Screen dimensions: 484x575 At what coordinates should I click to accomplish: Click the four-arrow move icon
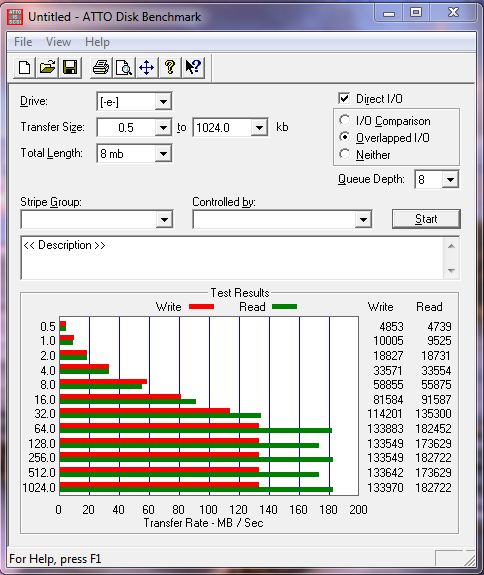(x=146, y=67)
